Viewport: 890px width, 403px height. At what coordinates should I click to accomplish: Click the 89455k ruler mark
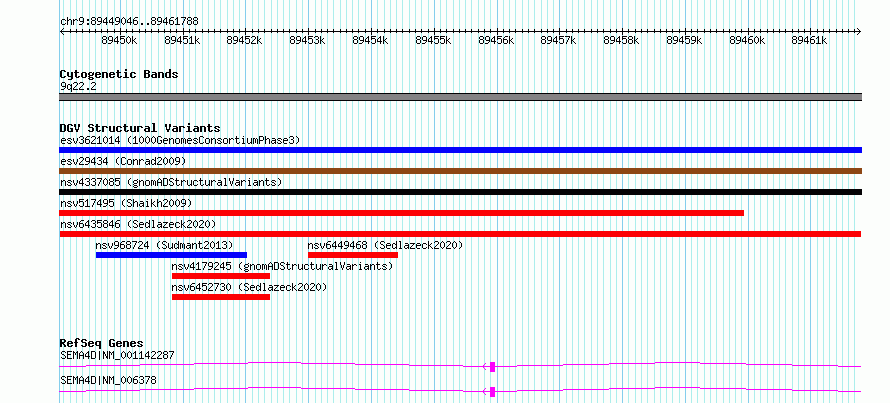coord(433,40)
